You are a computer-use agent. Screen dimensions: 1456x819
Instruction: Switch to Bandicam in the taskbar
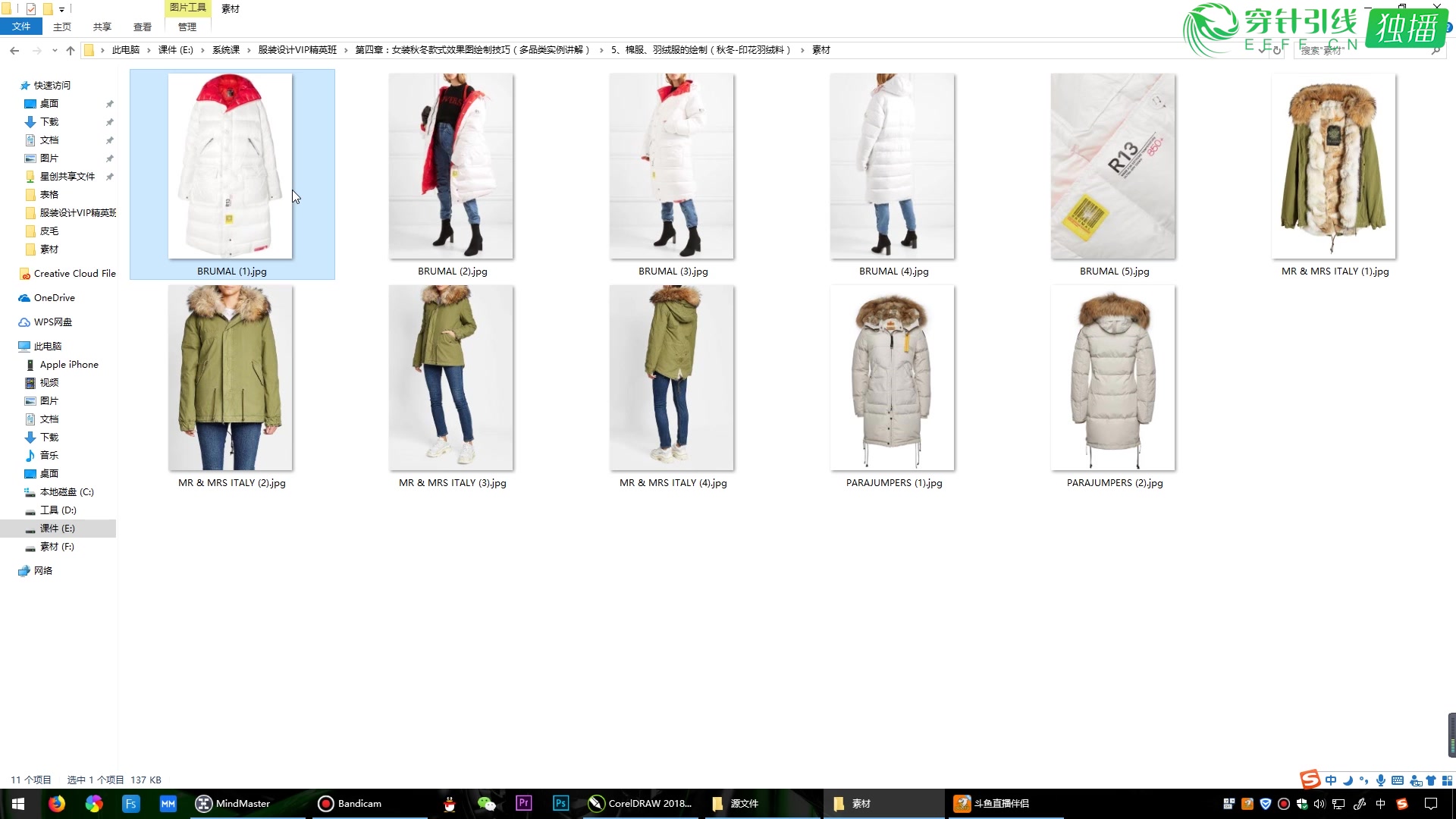(350, 803)
